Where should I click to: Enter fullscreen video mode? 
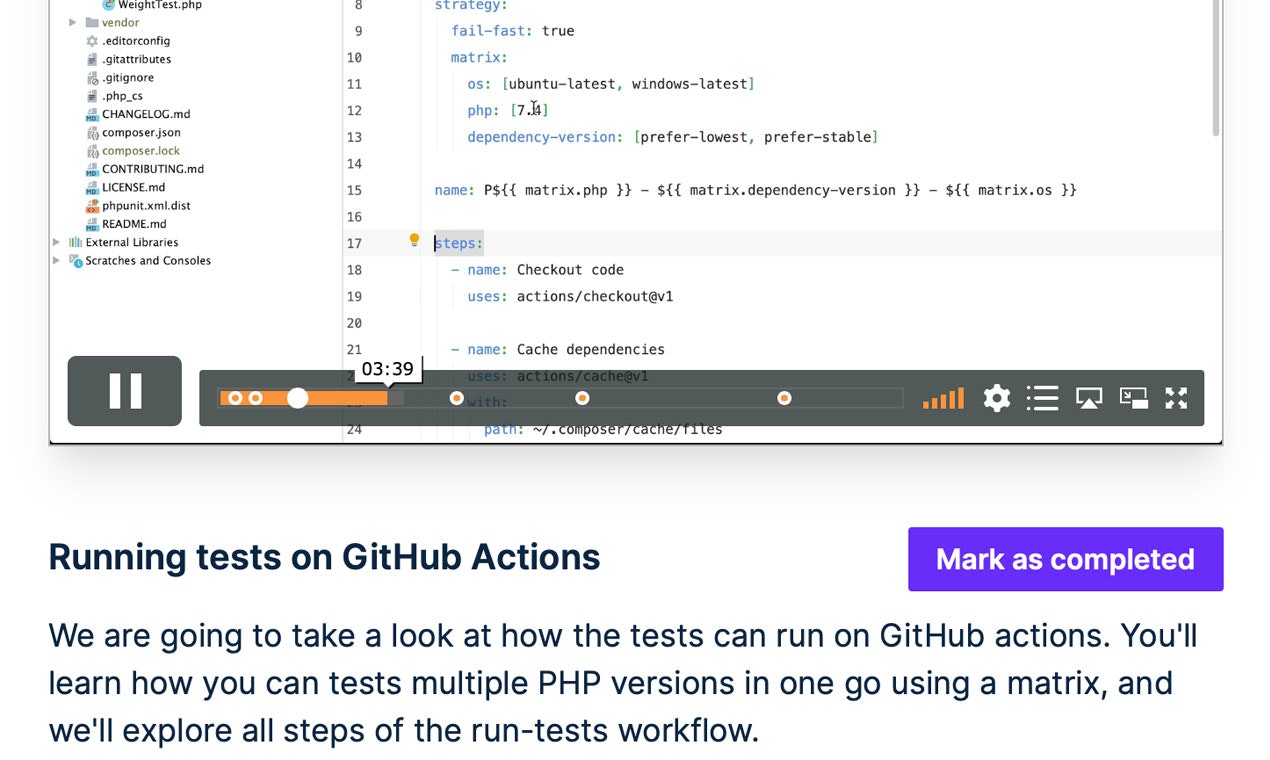tap(1176, 398)
